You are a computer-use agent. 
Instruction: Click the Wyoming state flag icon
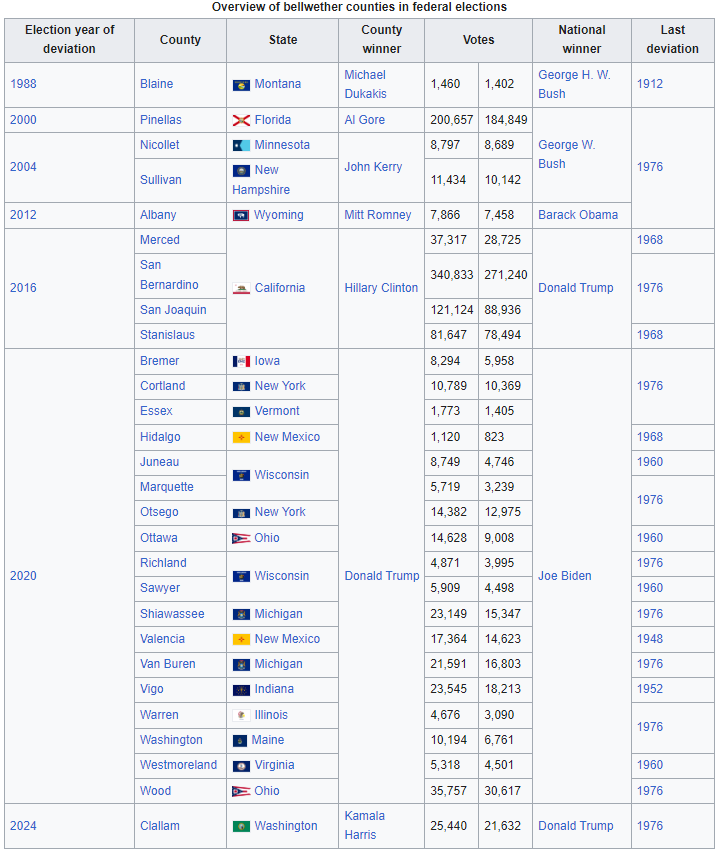click(x=240, y=215)
